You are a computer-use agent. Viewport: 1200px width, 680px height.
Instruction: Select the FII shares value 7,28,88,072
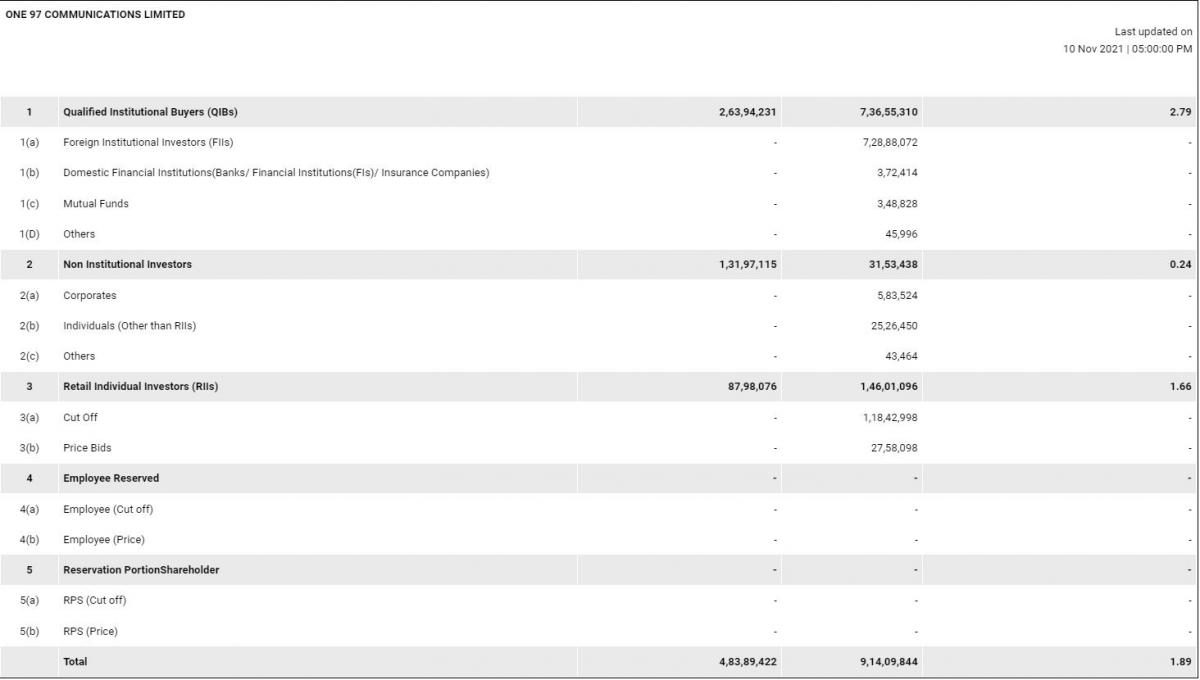pyautogui.click(x=889, y=142)
